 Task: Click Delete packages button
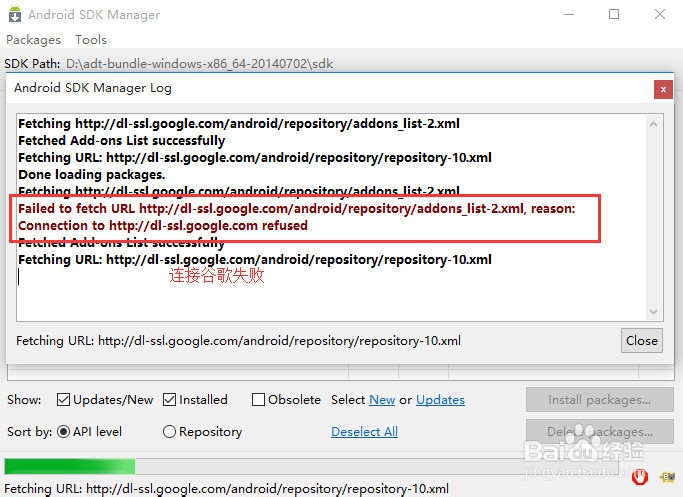click(599, 431)
